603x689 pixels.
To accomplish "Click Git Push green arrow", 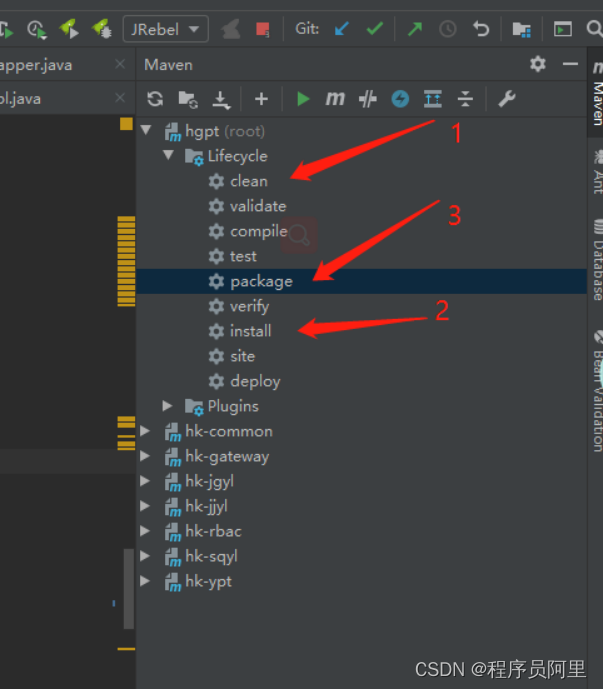I will 414,29.
